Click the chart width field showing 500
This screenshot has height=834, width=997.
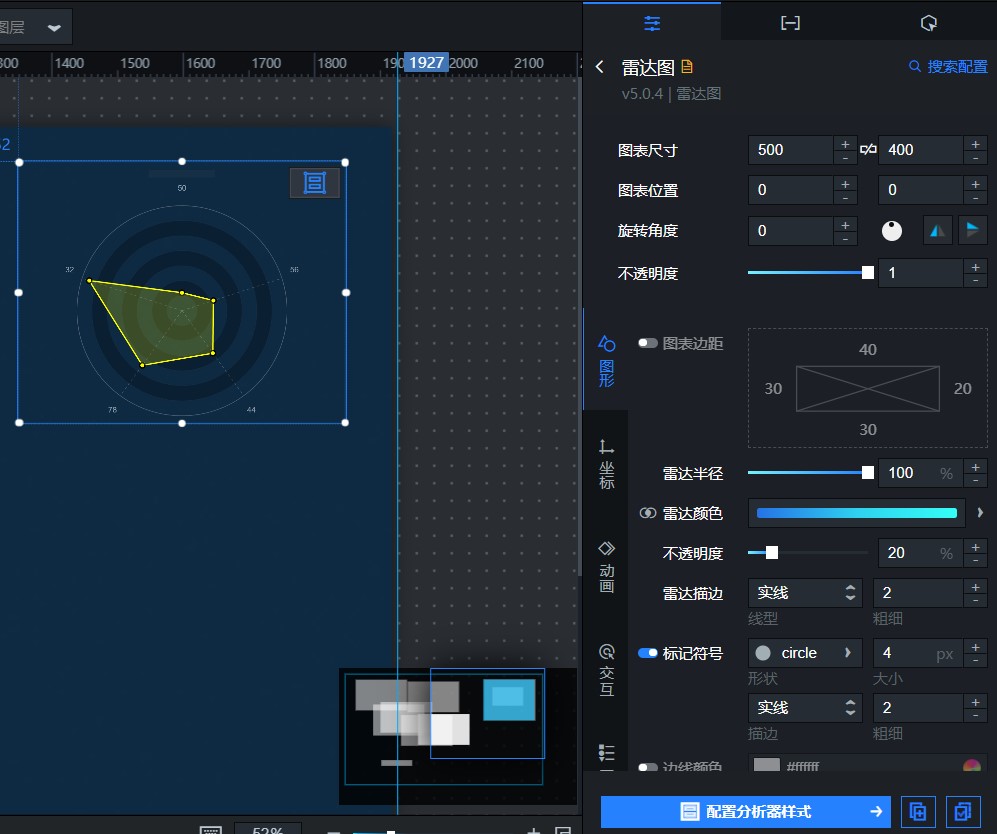pyautogui.click(x=790, y=150)
